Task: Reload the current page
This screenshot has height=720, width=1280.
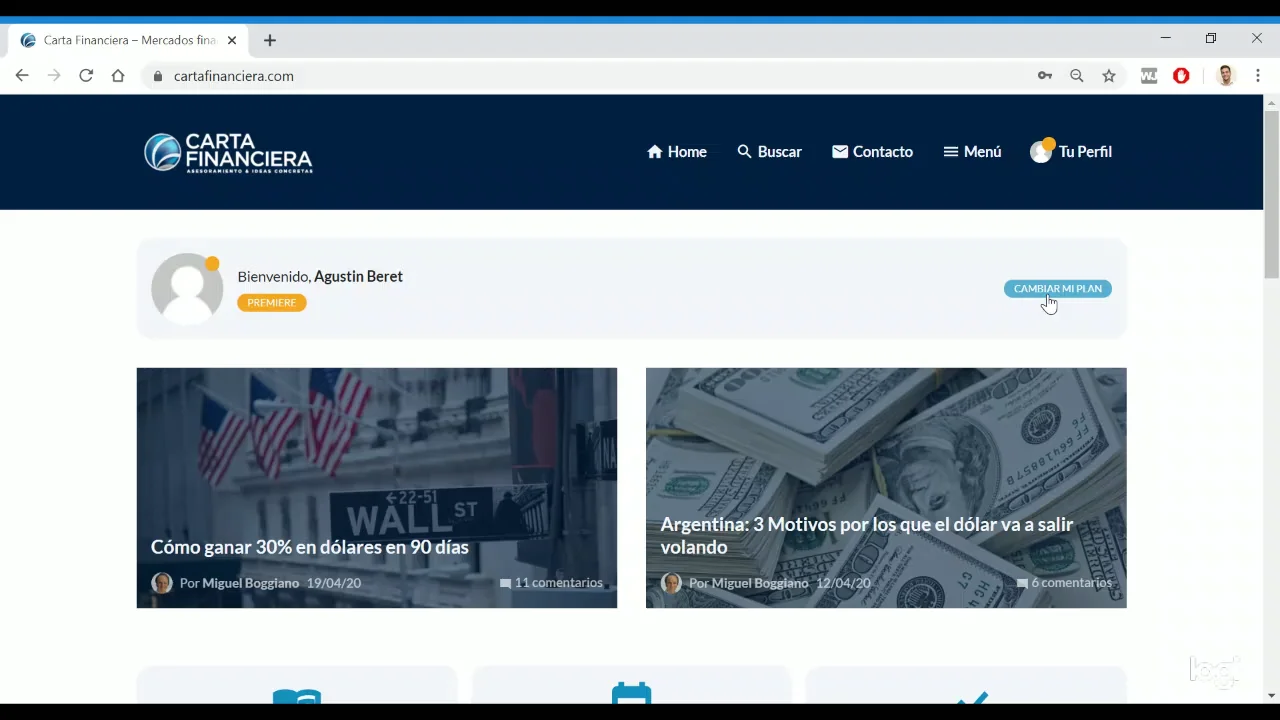Action: pos(86,76)
